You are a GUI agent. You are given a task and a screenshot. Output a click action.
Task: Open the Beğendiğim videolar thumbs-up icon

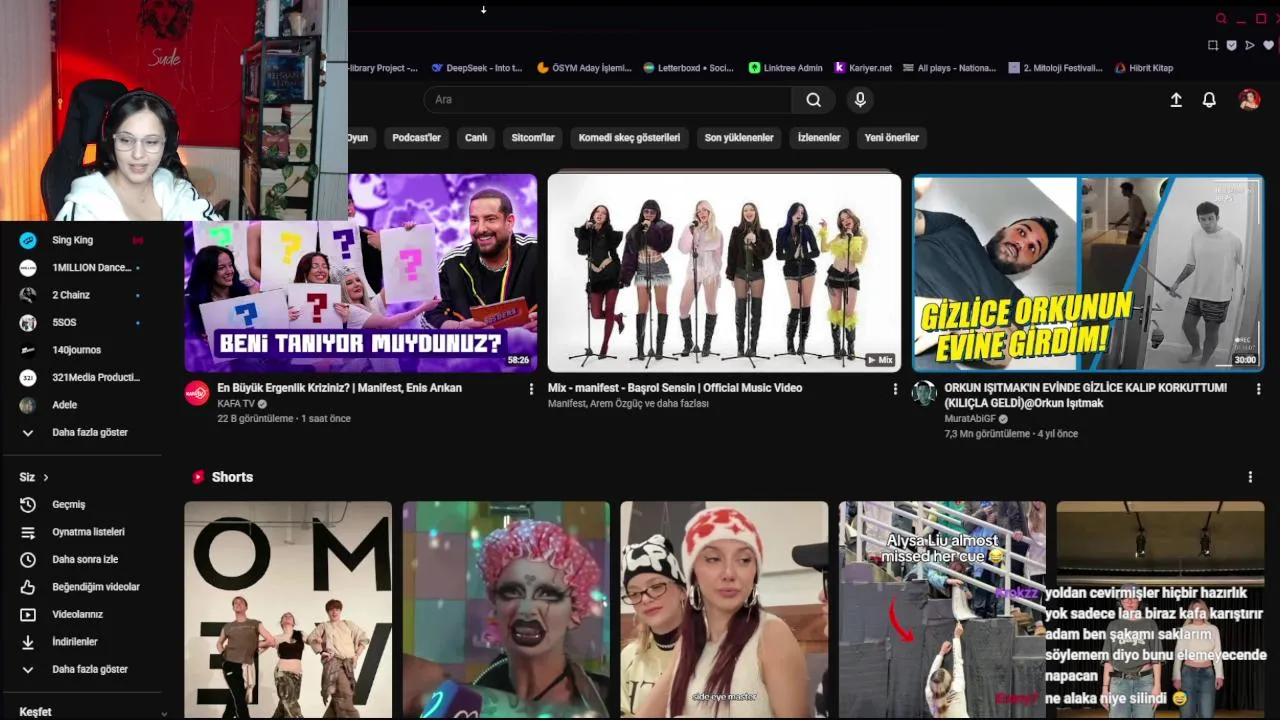point(28,587)
